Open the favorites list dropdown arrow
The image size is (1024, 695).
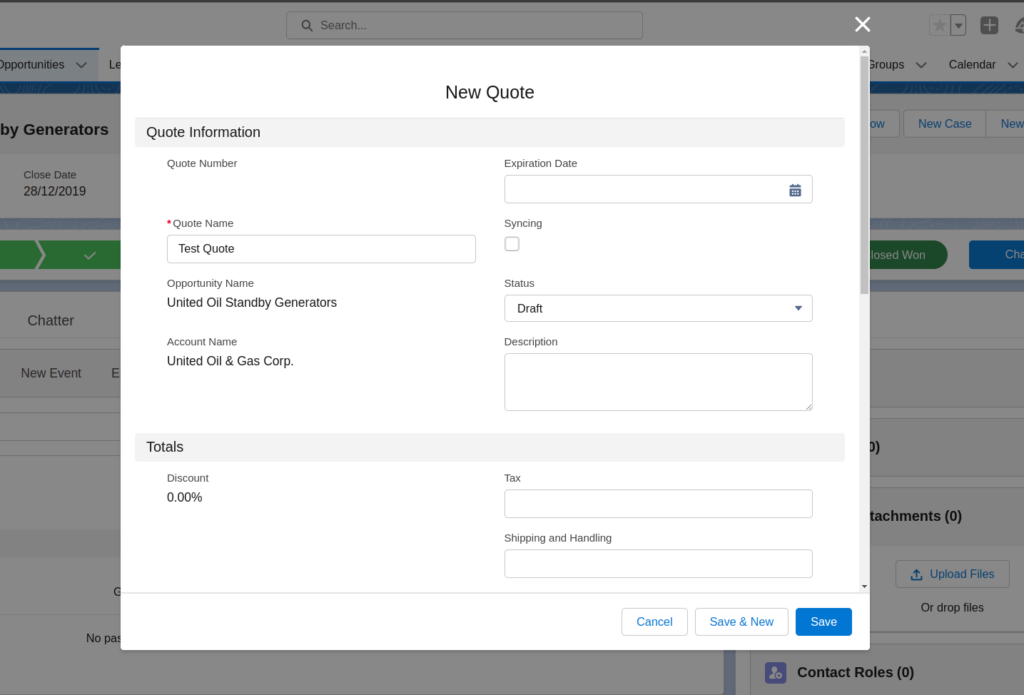(x=958, y=26)
